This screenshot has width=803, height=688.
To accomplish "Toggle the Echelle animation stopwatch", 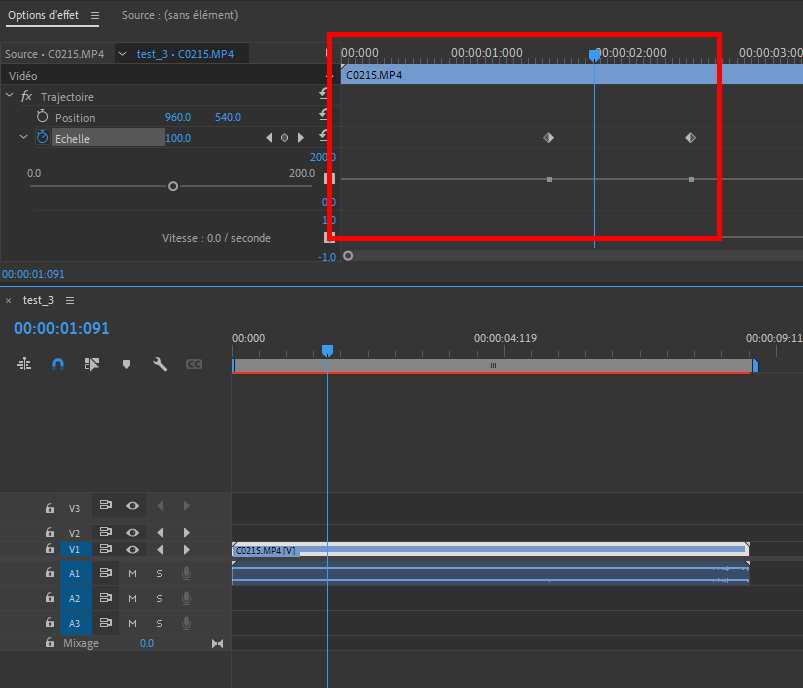I will (43, 137).
